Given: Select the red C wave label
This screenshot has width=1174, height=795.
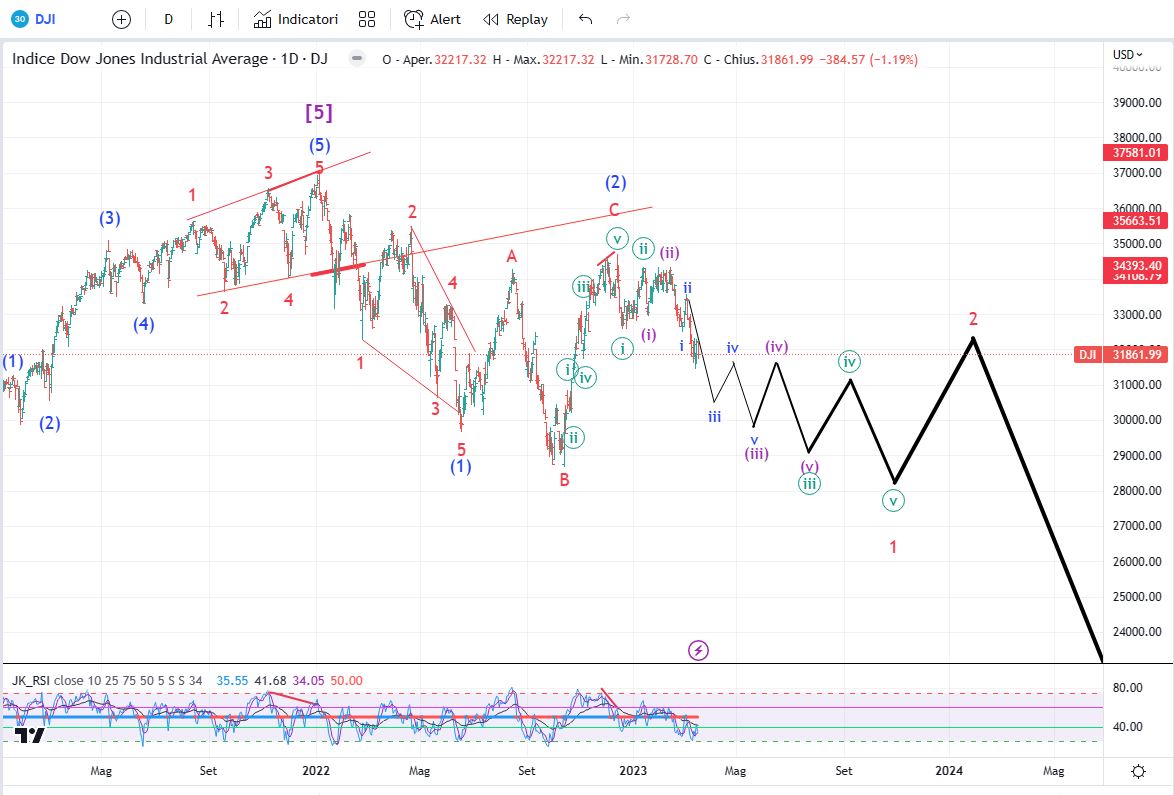Looking at the screenshot, I should tap(614, 210).
